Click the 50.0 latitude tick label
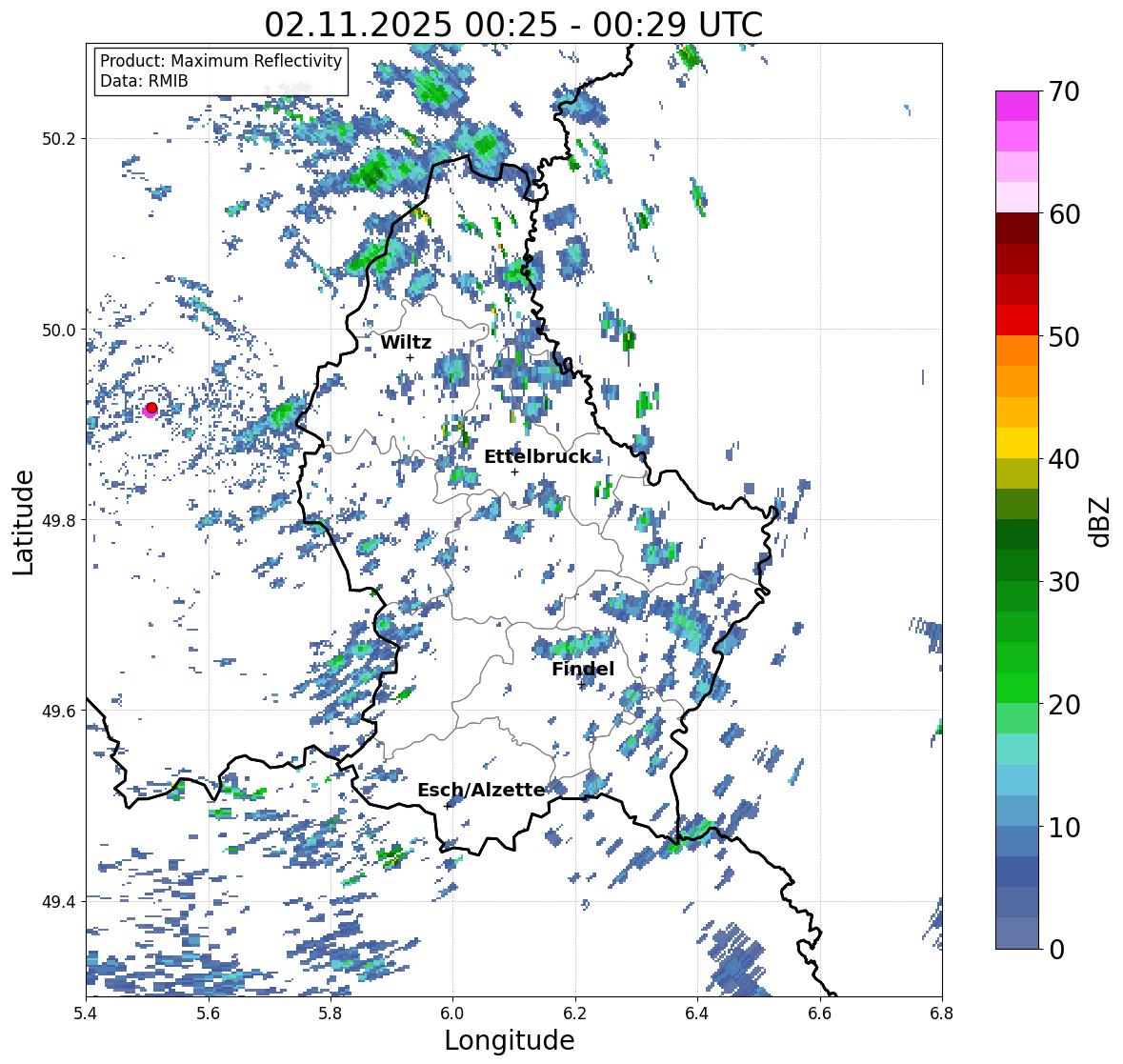Viewport: 1123px width, 1064px height. coord(59,331)
